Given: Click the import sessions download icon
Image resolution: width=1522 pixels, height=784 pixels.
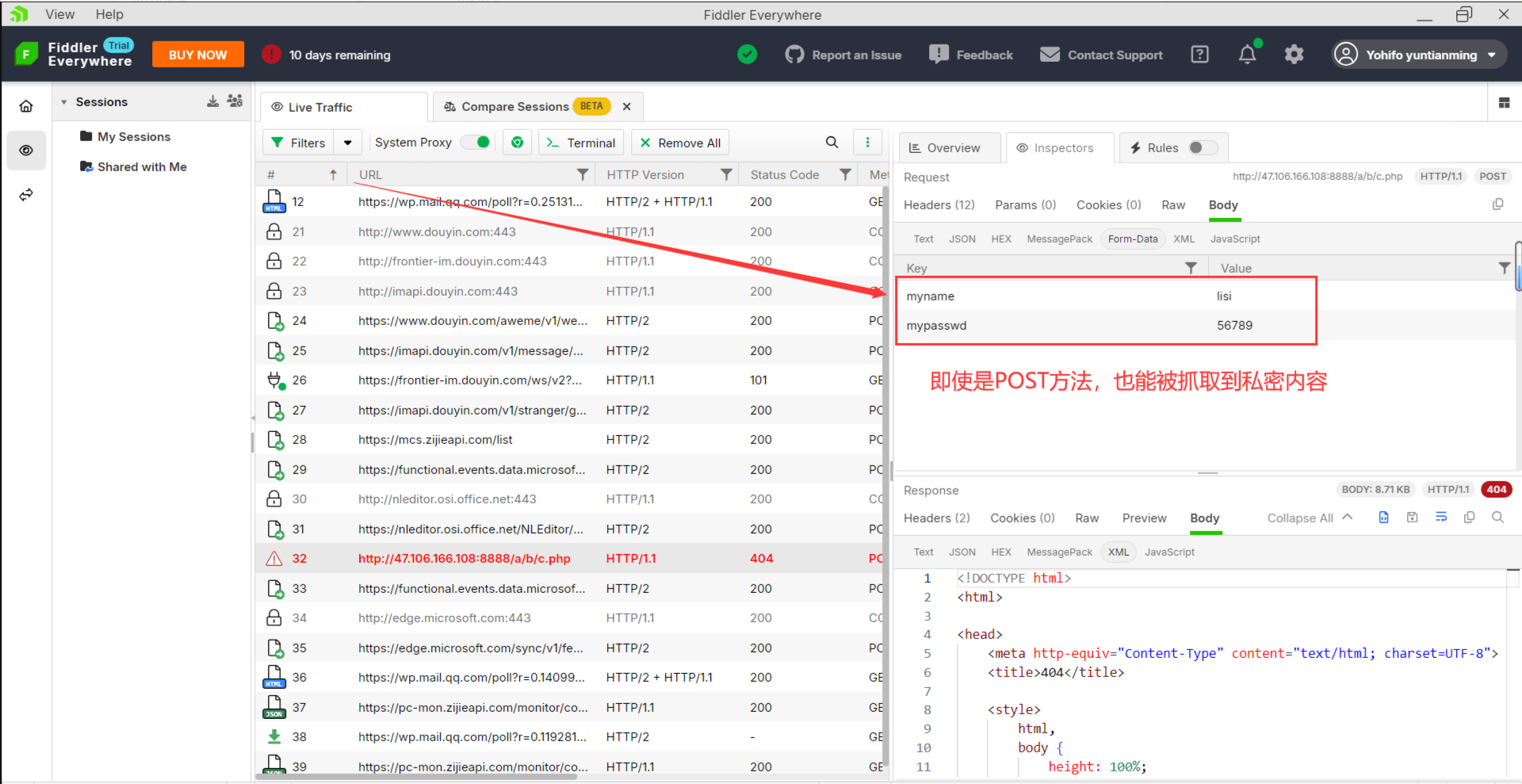Looking at the screenshot, I should pyautogui.click(x=212, y=101).
